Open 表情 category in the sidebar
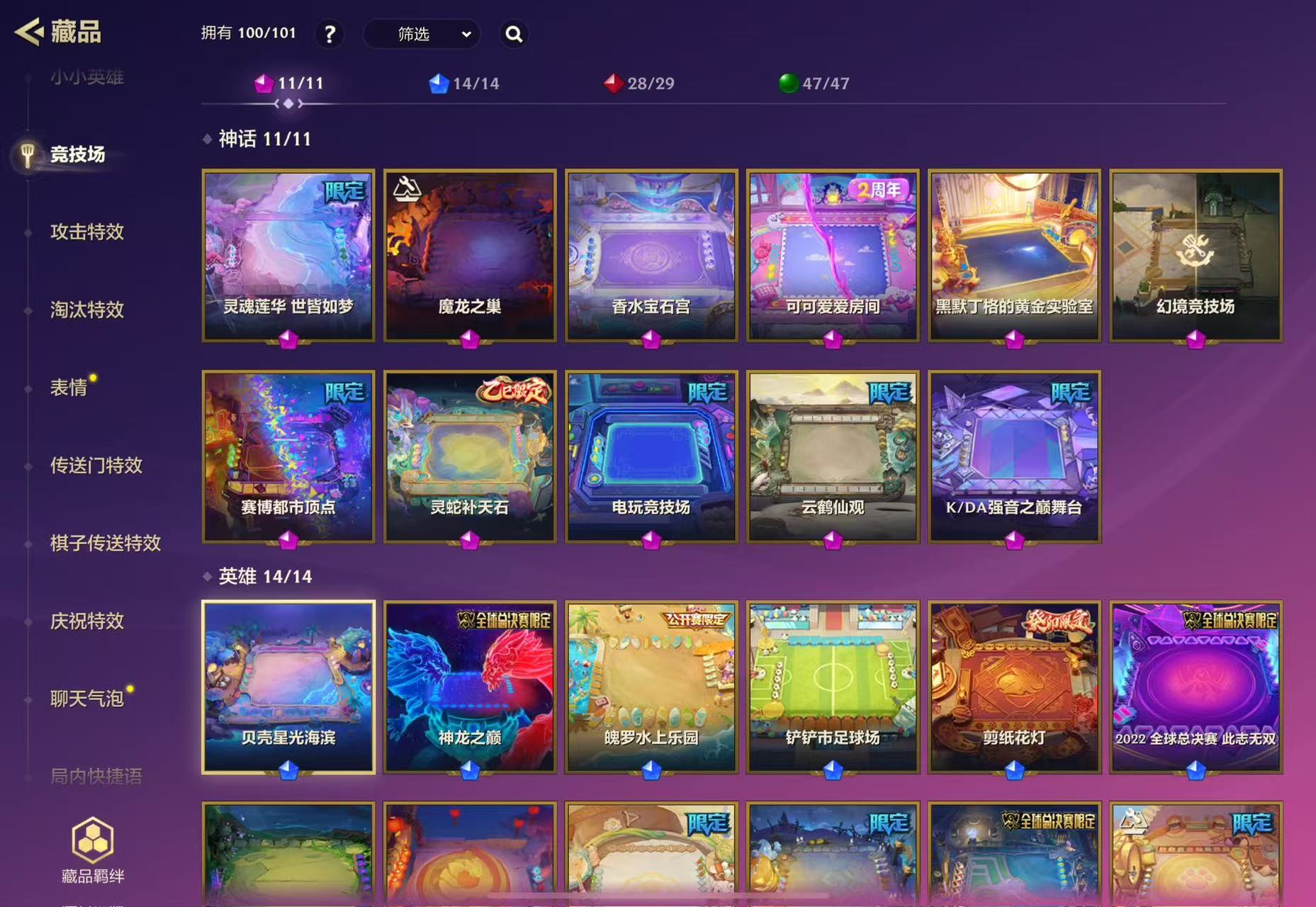This screenshot has width=1316, height=907. click(69, 388)
